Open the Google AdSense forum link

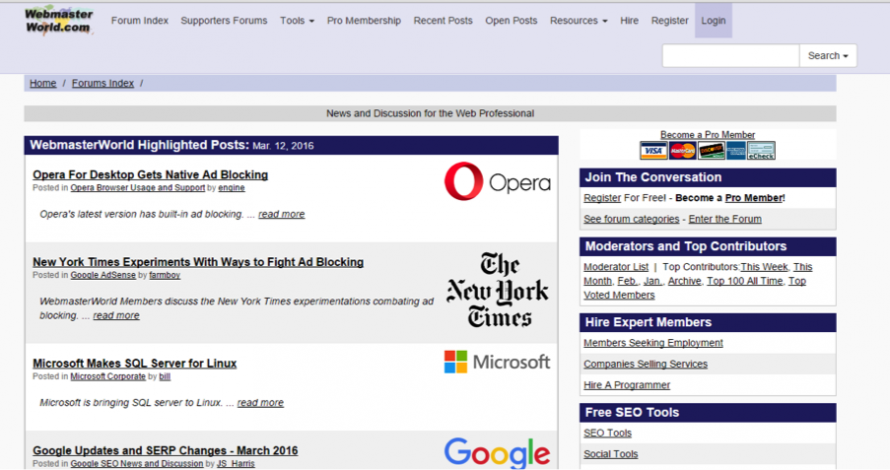[103, 275]
